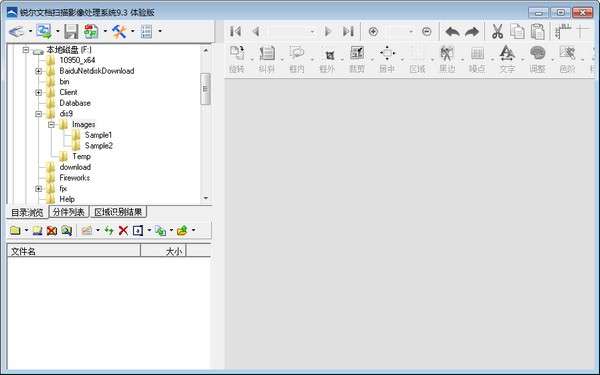Click the red X delete icon
Image resolution: width=600 pixels, height=375 pixels.
(x=123, y=230)
